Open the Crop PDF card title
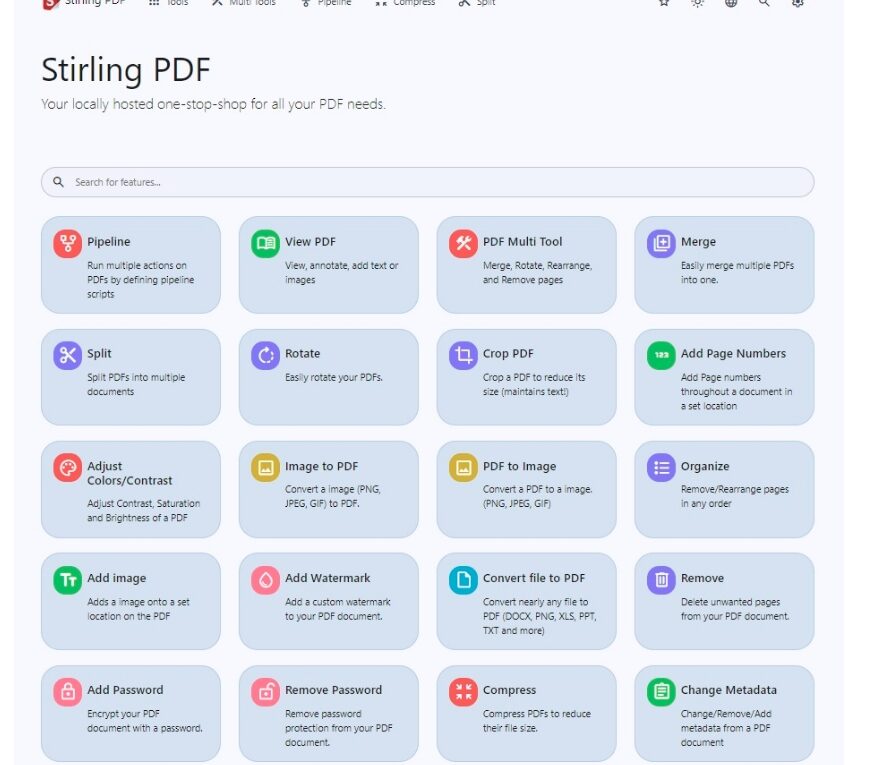 point(508,353)
